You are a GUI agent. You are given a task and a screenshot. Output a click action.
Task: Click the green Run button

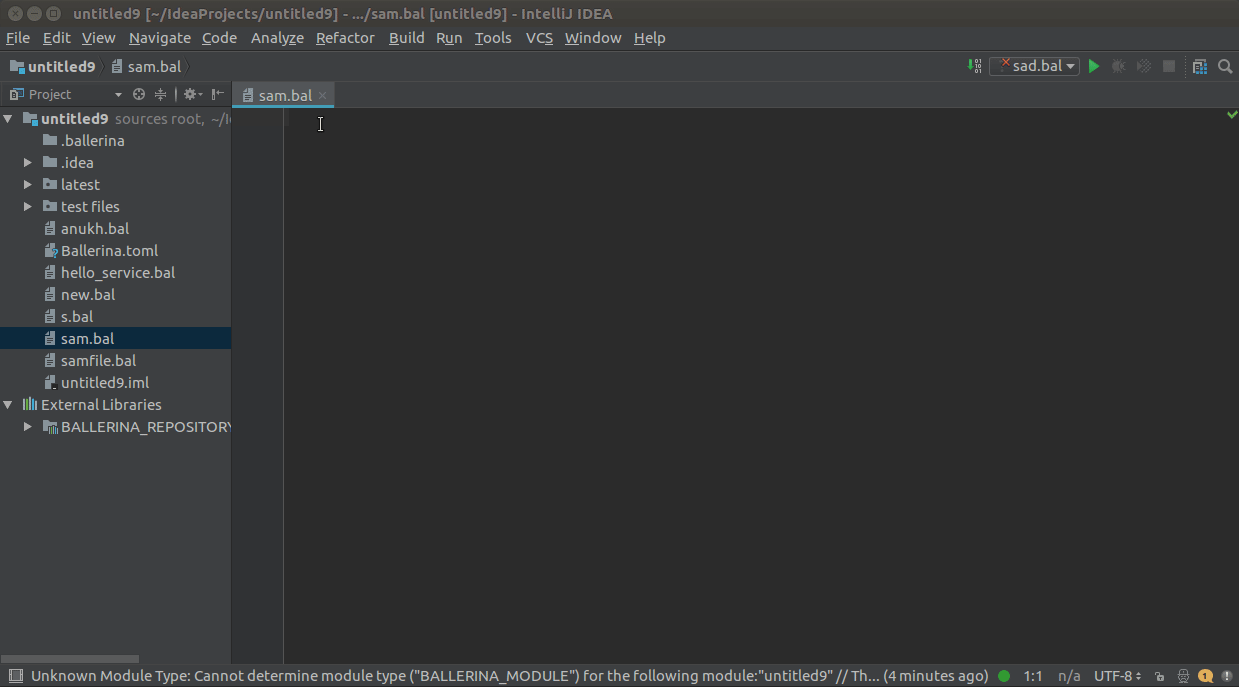pos(1094,66)
